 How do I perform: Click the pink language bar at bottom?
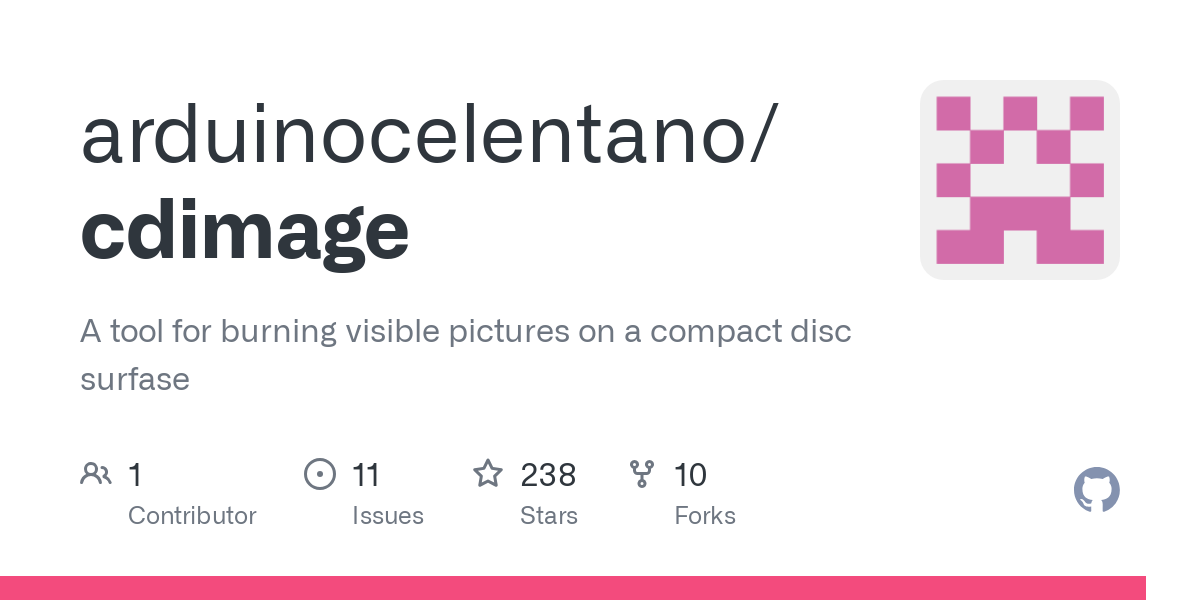click(x=573, y=588)
